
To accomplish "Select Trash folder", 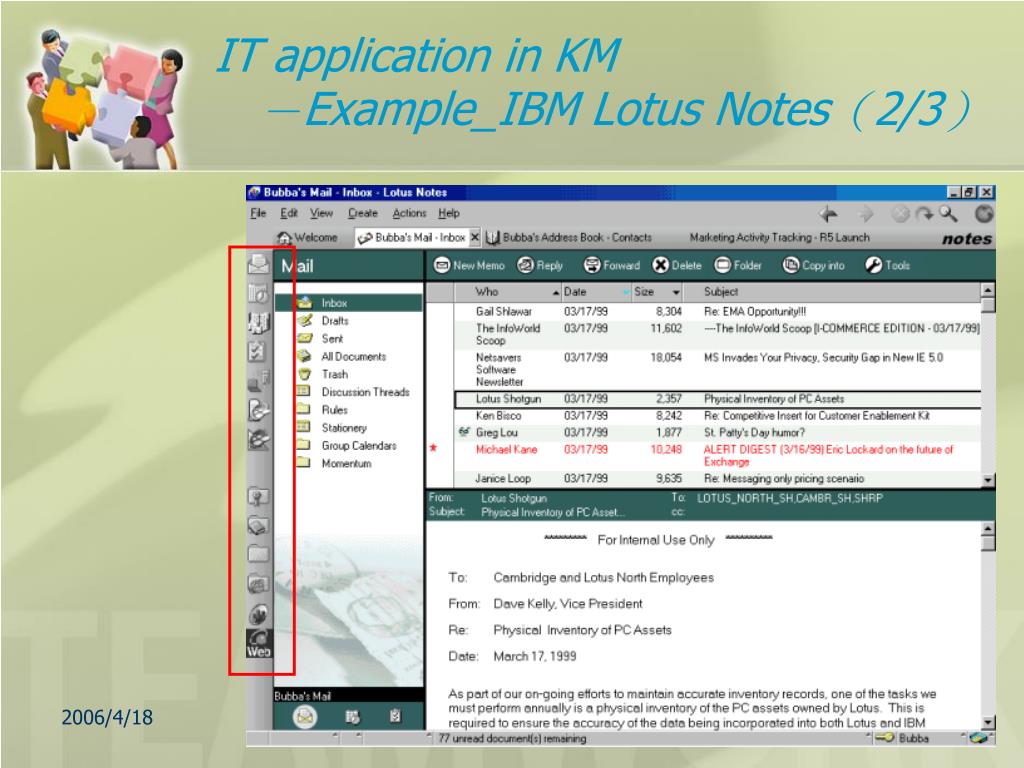I will coord(334,374).
